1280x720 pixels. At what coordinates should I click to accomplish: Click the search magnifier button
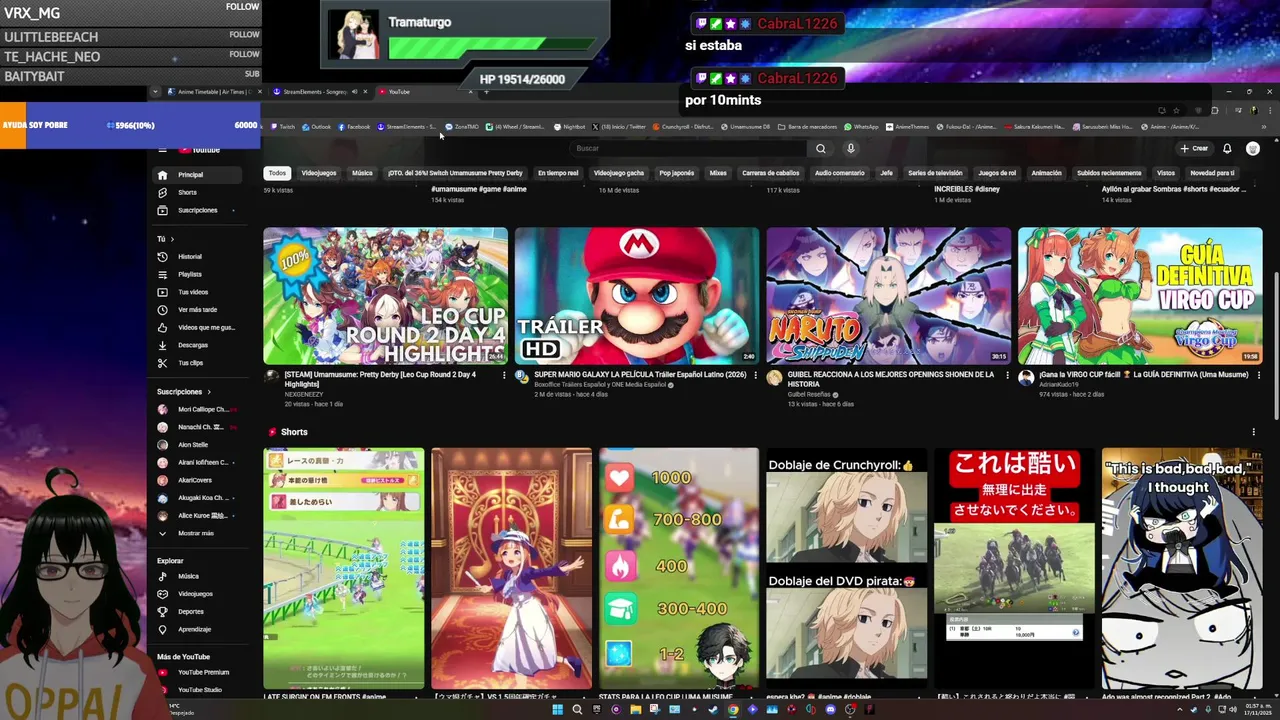pyautogui.click(x=820, y=148)
